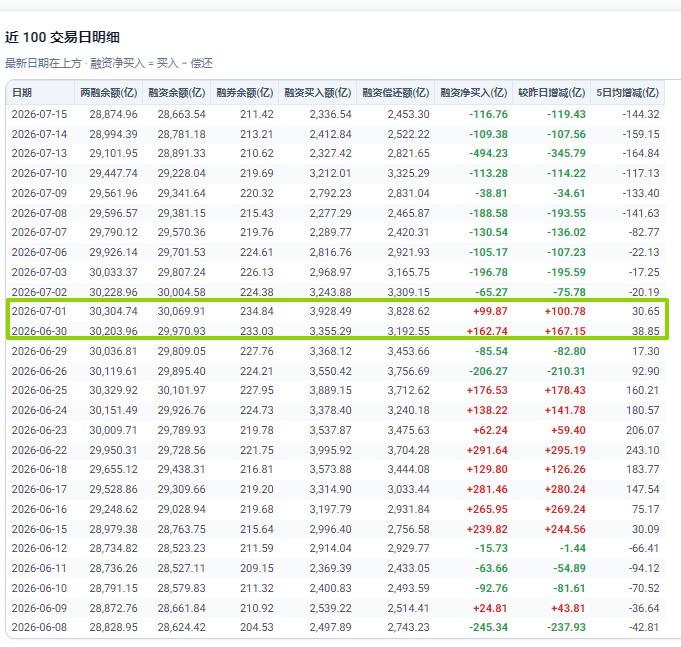Click the 融资买入额(亿) column header
Image resolution: width=681 pixels, height=647 pixels.
(318, 92)
